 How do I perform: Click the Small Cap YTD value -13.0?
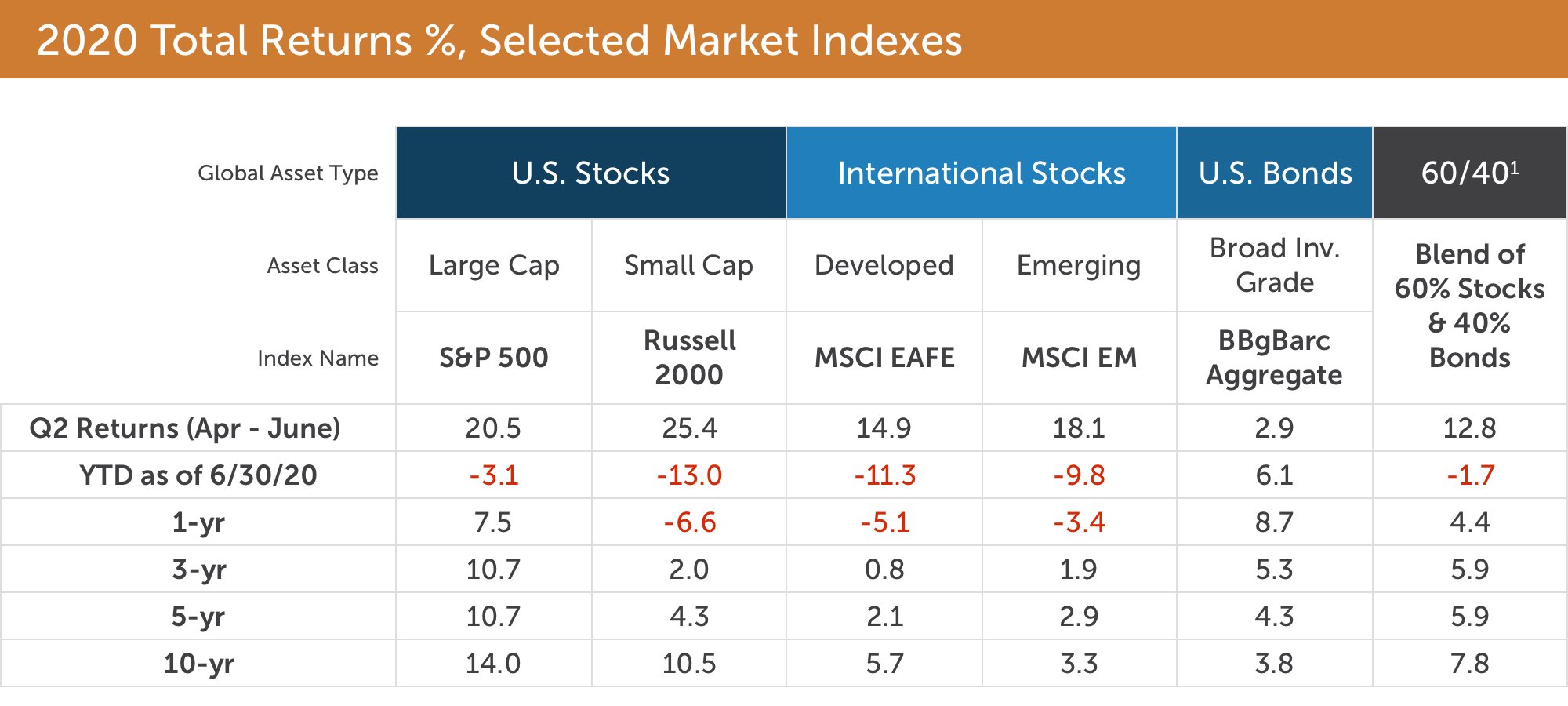click(x=689, y=475)
